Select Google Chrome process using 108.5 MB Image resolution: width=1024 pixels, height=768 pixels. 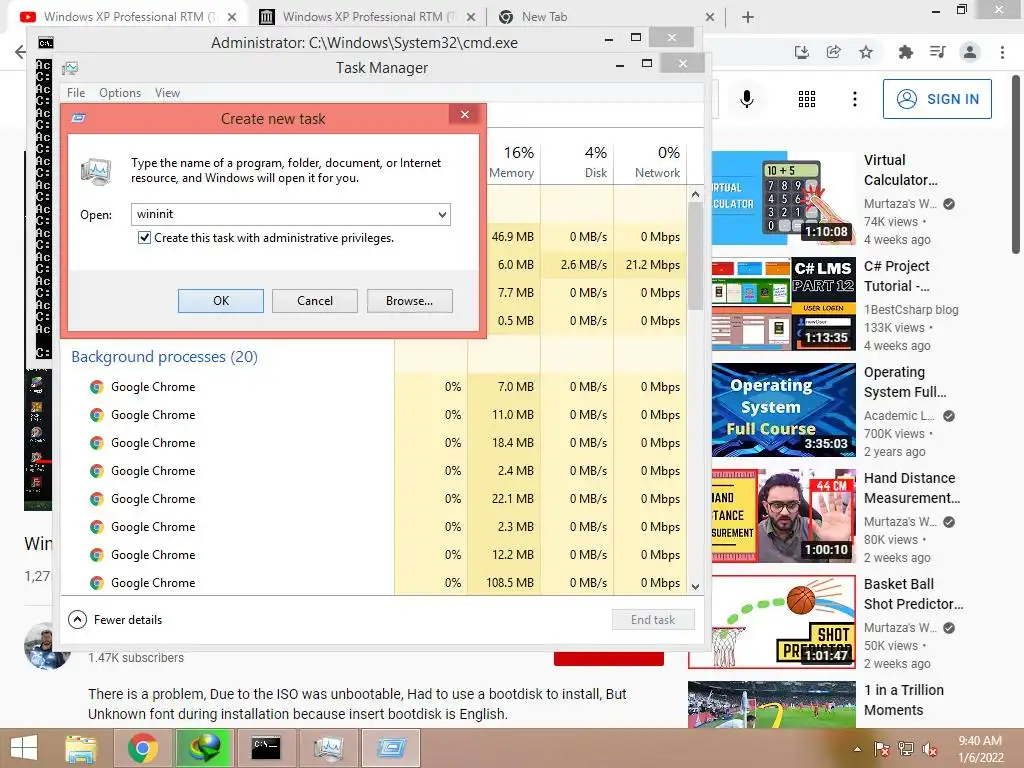[376, 583]
